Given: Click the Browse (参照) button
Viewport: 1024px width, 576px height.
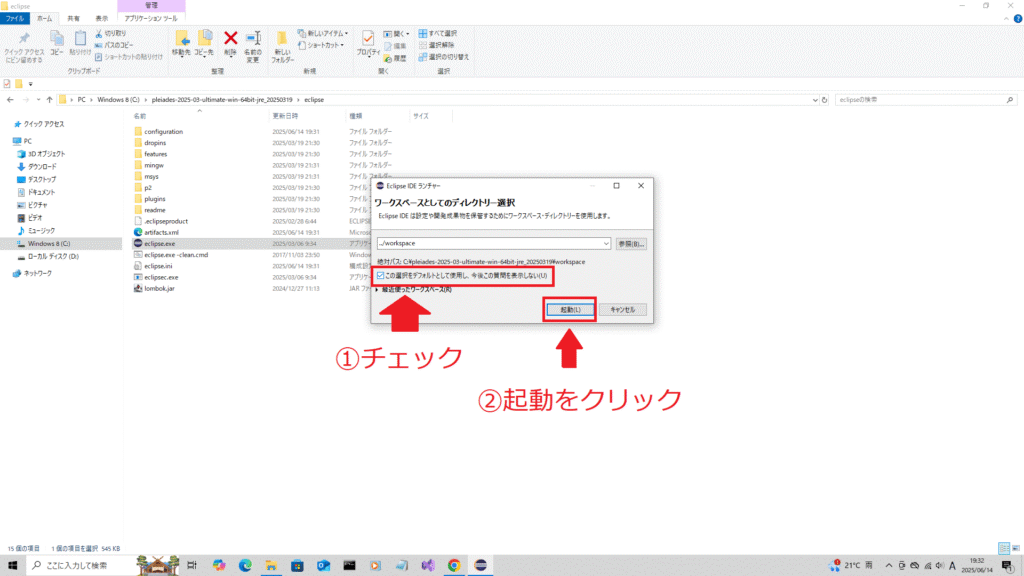Looking at the screenshot, I should [631, 244].
